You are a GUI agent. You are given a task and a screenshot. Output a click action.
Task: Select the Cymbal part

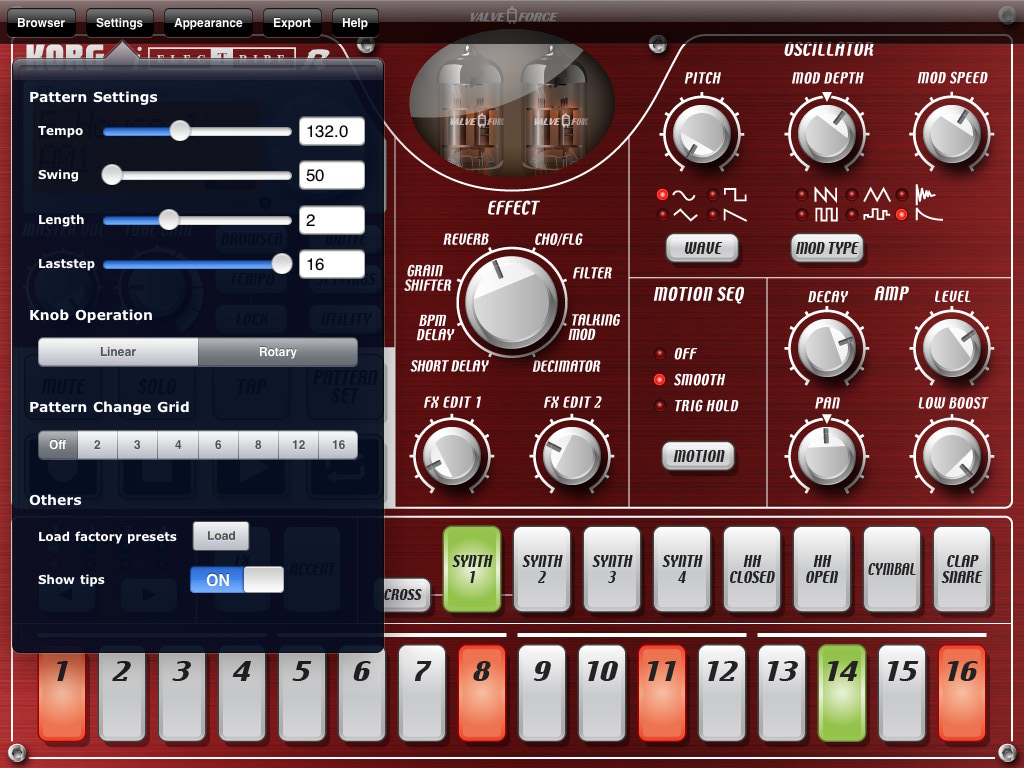(x=892, y=569)
